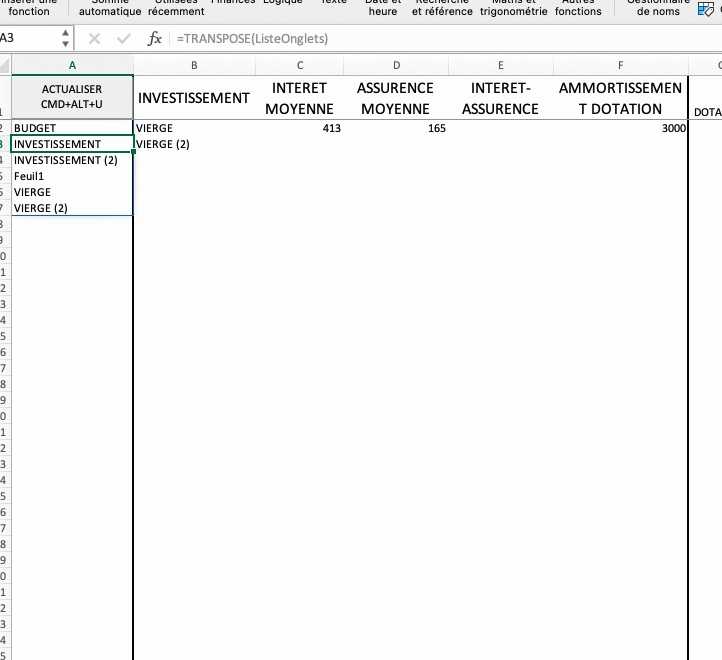Select the VIERGE cell in column A
The width and height of the screenshot is (722, 660).
(x=72, y=192)
